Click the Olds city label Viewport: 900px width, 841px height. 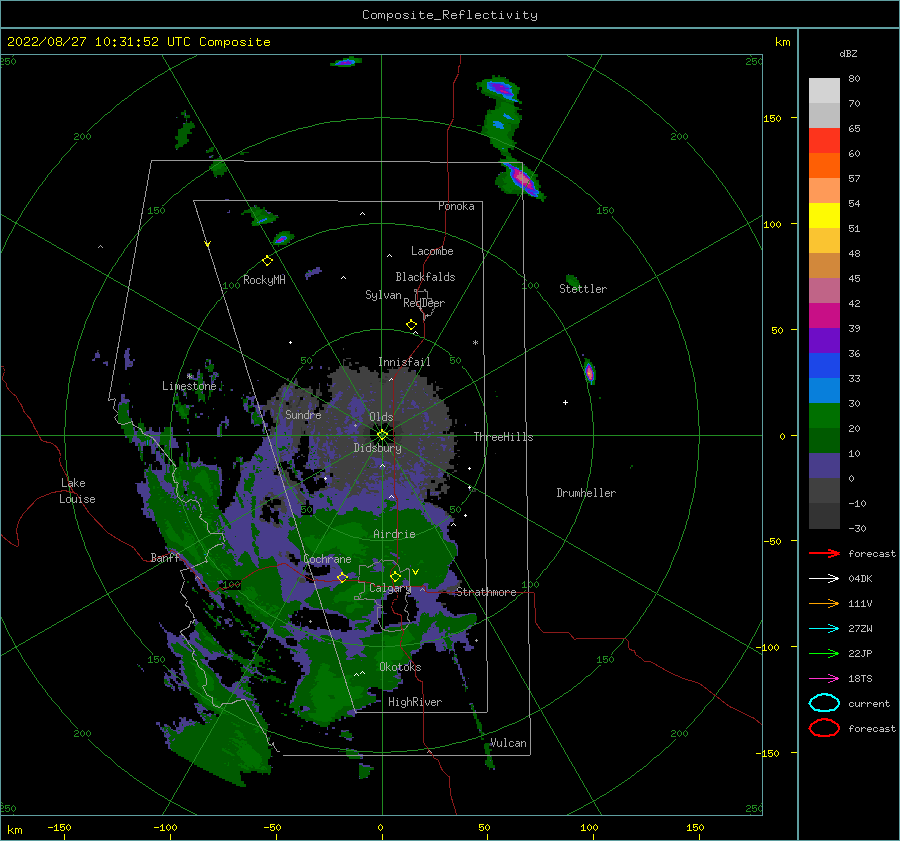click(x=381, y=416)
